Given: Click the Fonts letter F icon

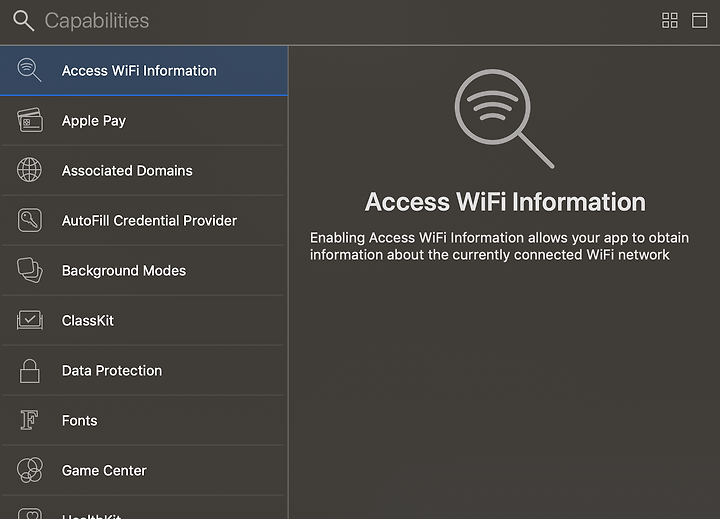Looking at the screenshot, I should coord(29,420).
